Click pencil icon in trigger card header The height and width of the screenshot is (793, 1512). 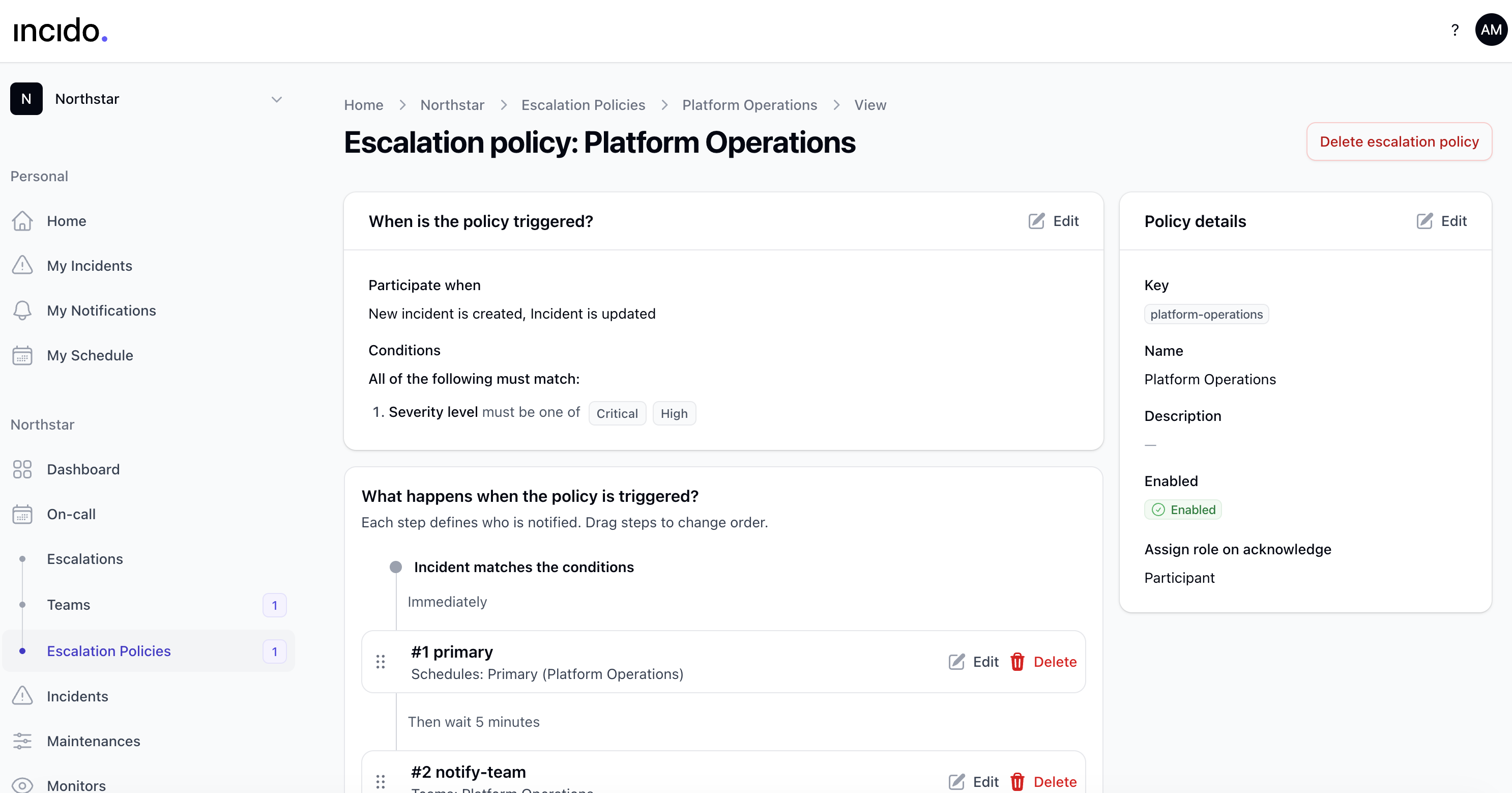(x=1036, y=221)
